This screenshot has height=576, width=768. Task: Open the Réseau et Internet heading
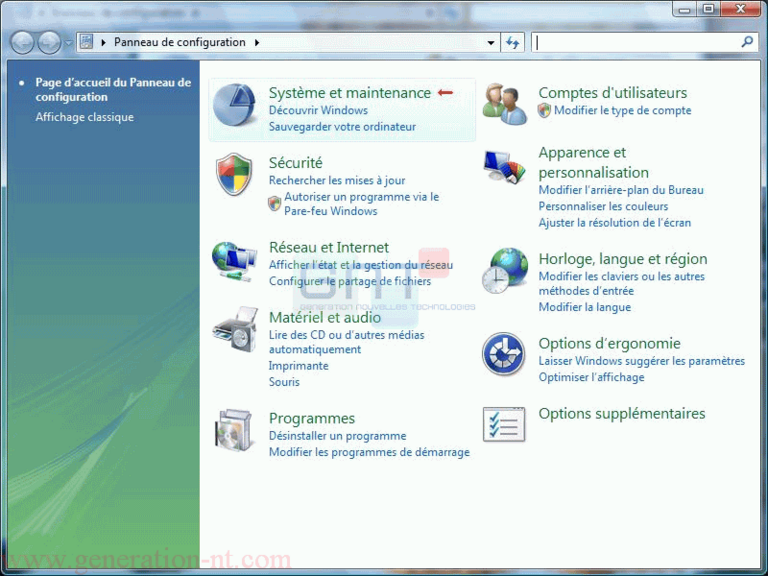coord(329,247)
